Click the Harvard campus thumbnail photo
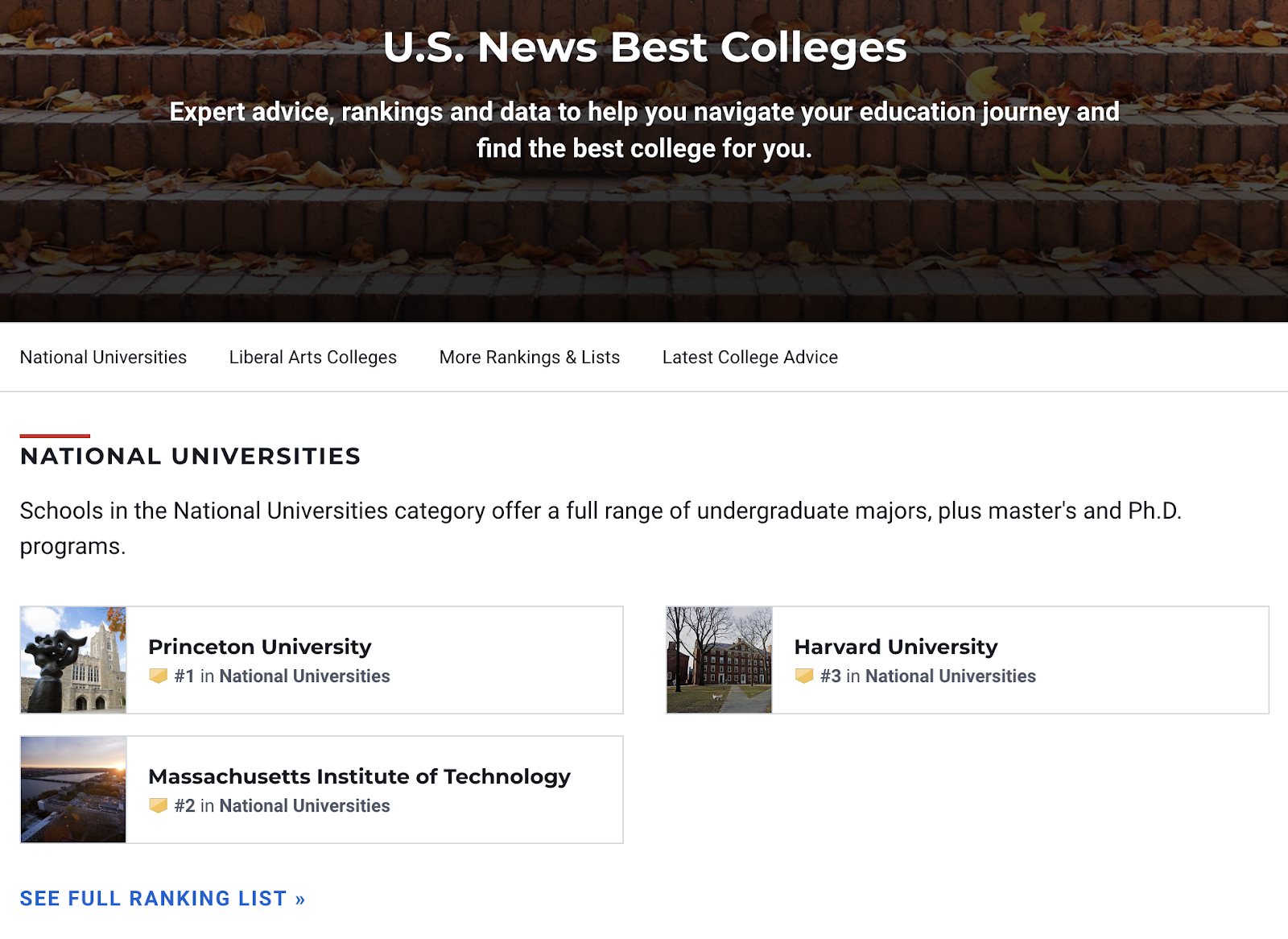This screenshot has width=1288, height=939. tap(718, 659)
